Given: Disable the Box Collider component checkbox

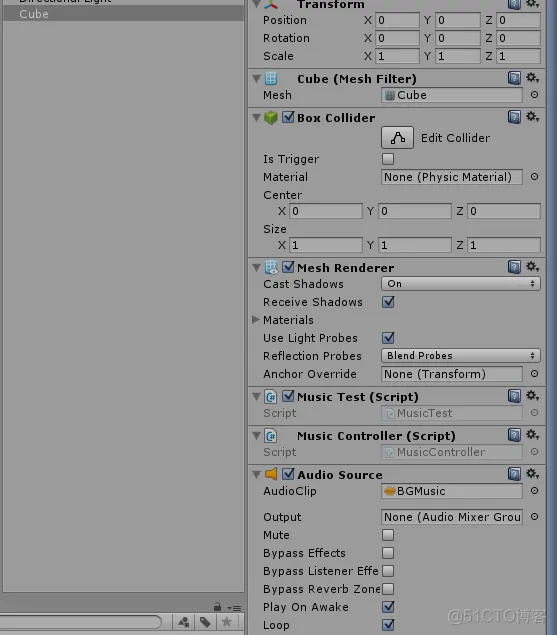Looking at the screenshot, I should click(288, 117).
